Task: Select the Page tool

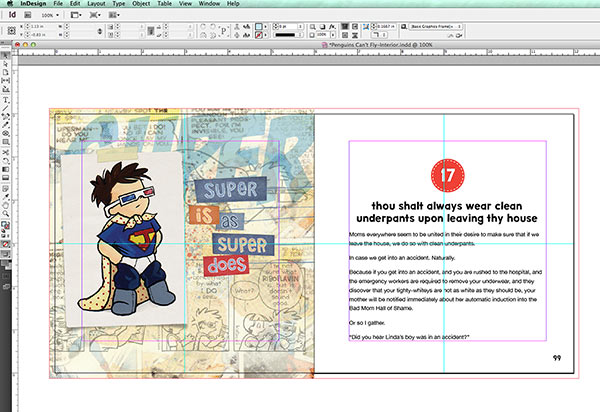Action: click(5, 72)
